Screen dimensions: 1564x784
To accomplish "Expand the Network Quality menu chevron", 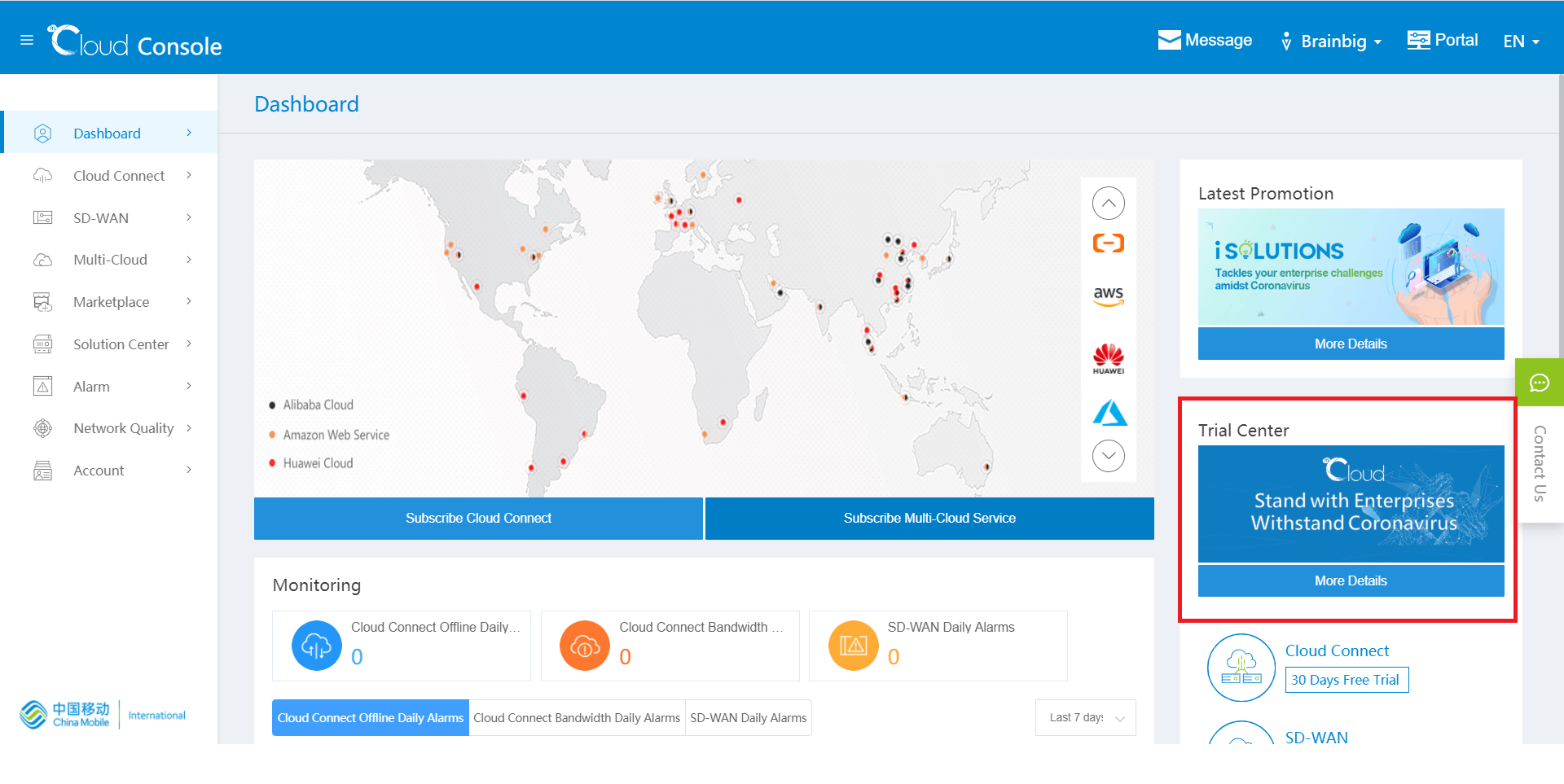I will pos(189,428).
